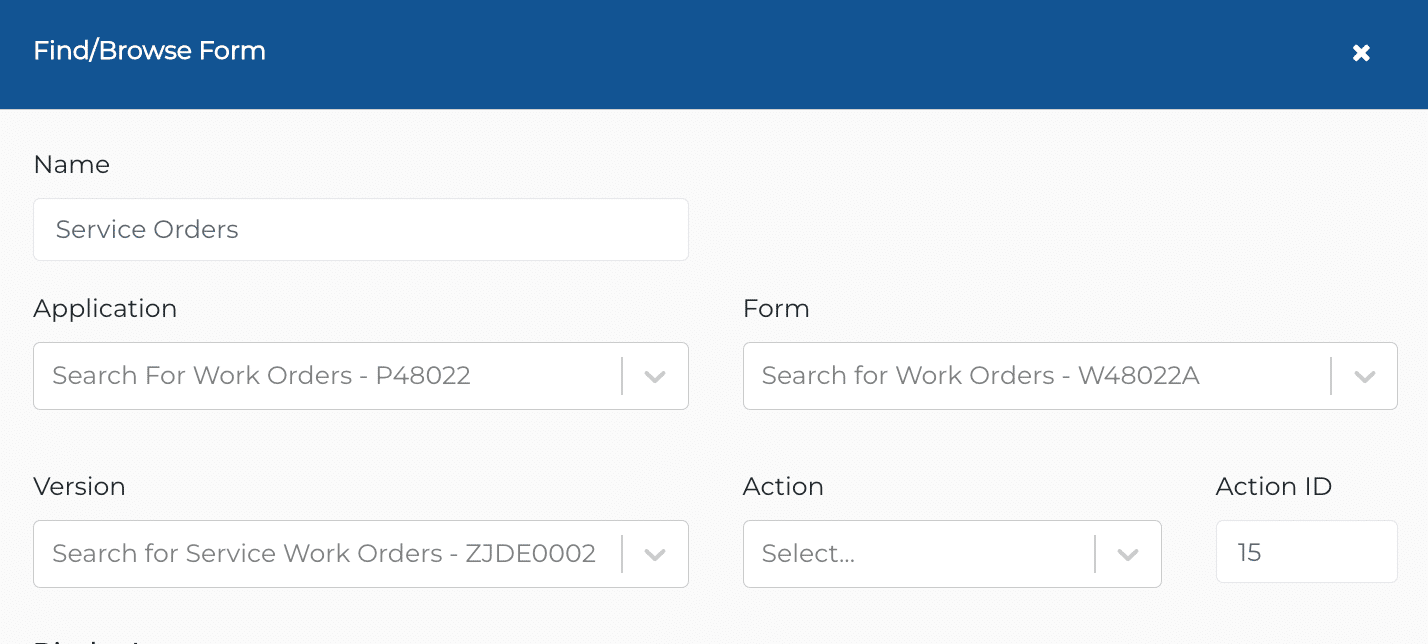Open the Action dropdown arrow

pyautogui.click(x=1128, y=554)
